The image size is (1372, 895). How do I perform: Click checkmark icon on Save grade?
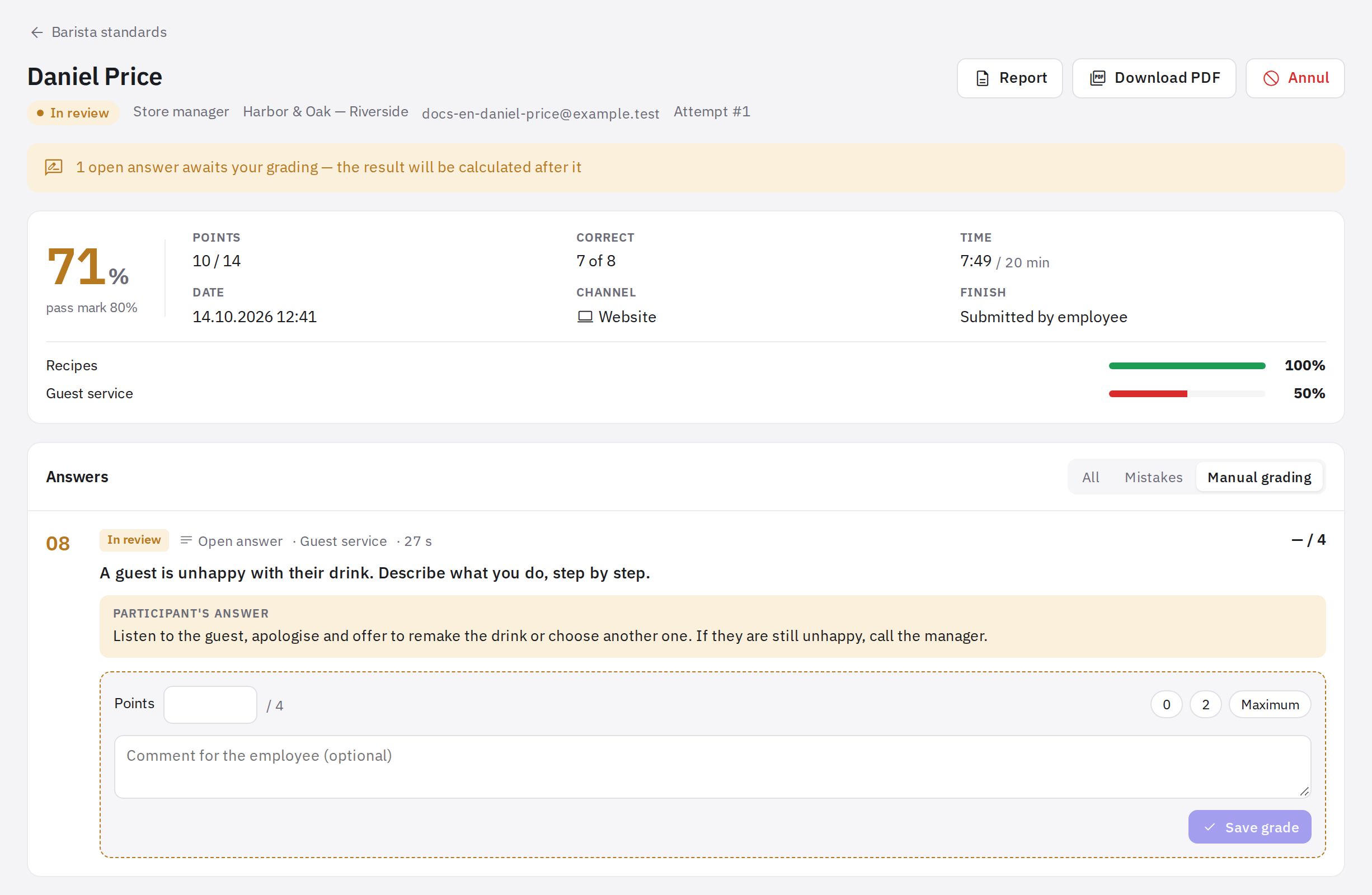coord(1209,827)
